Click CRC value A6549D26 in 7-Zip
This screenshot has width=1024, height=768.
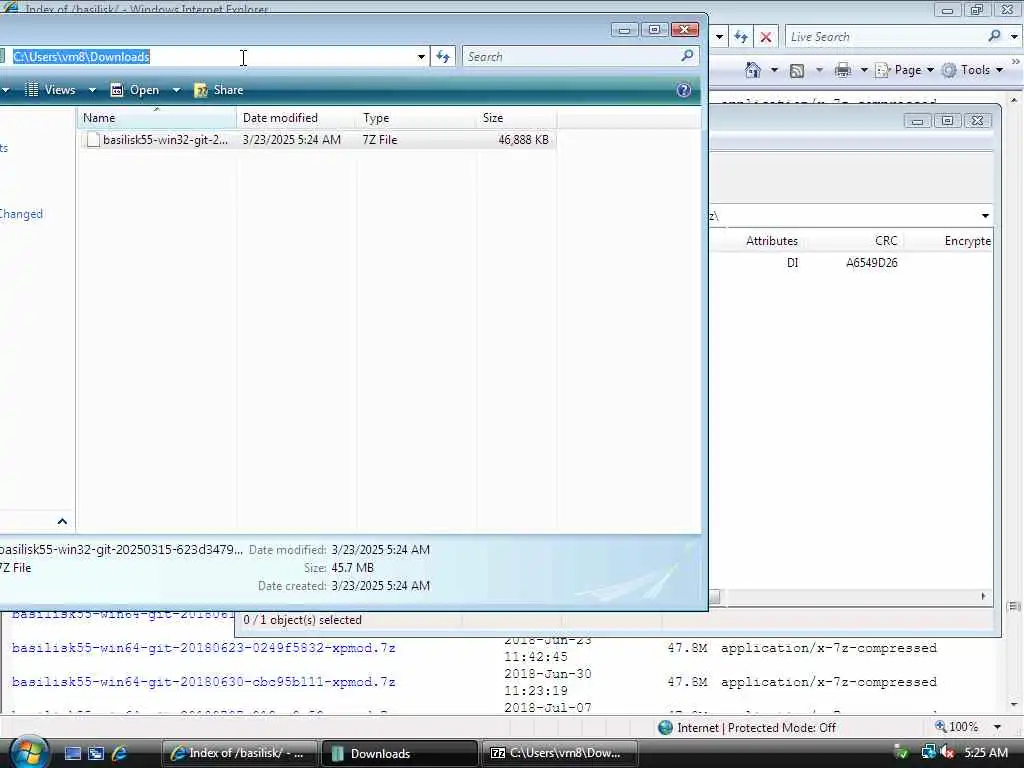coord(872,263)
